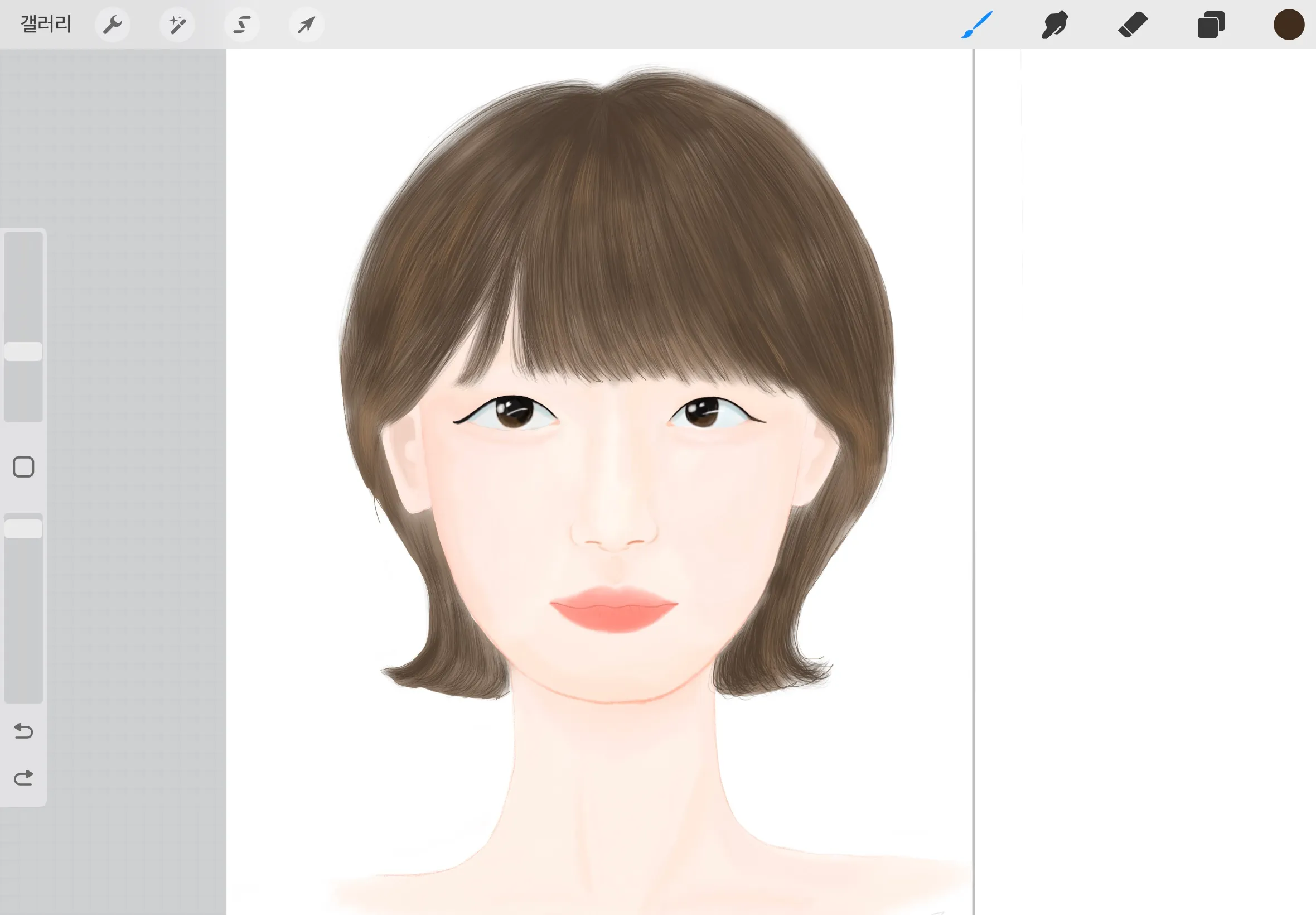Image resolution: width=1316 pixels, height=915 pixels.
Task: Adjust the brush opacity slider handle
Action: 23,528
